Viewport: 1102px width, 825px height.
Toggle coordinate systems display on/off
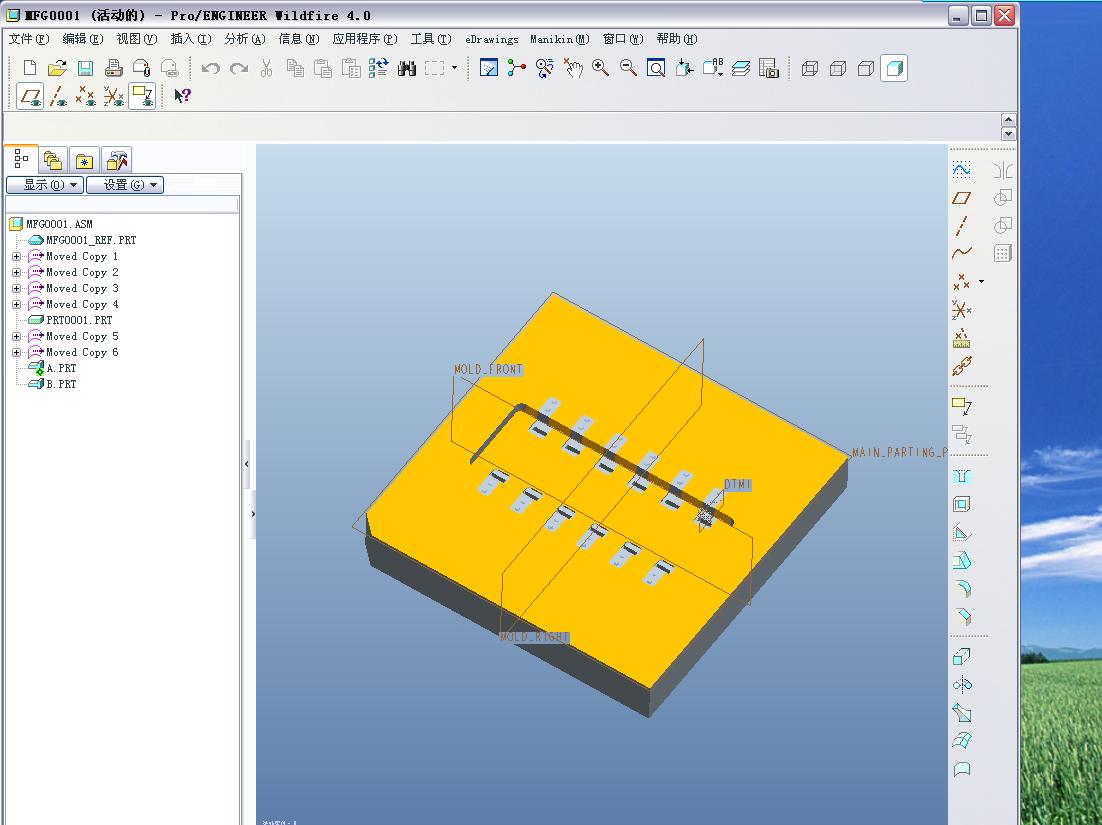(x=114, y=96)
